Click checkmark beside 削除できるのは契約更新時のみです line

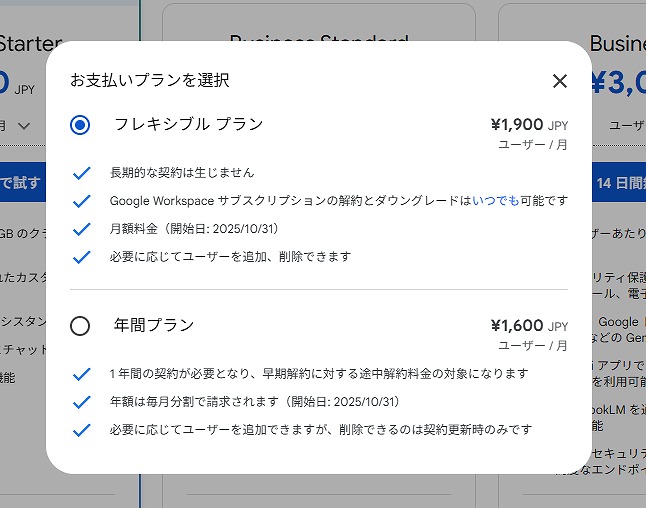82,430
